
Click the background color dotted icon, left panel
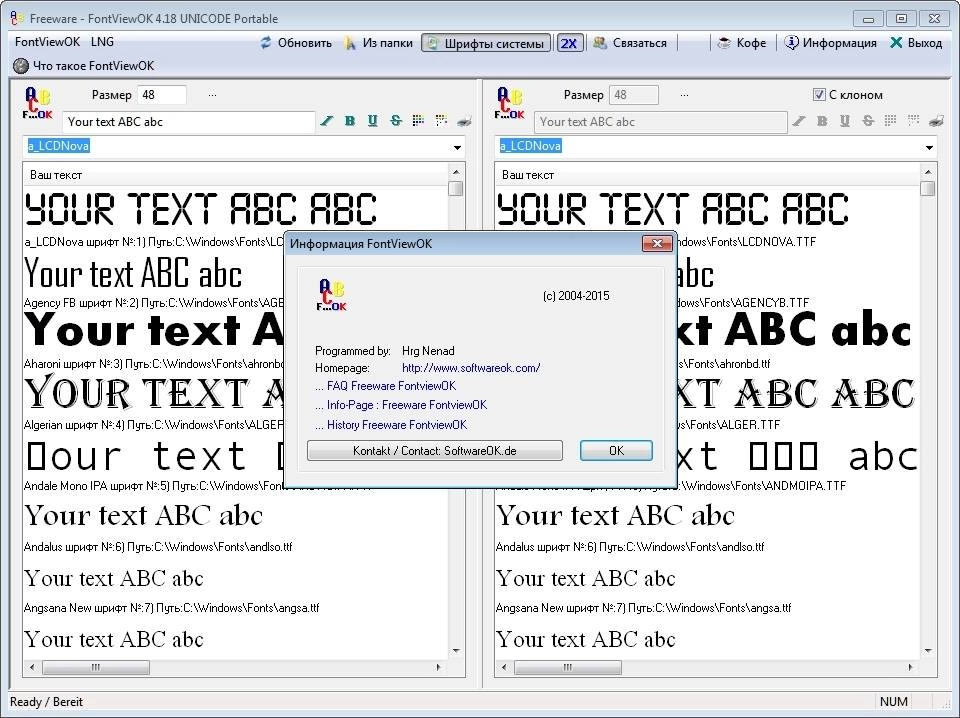[x=441, y=121]
